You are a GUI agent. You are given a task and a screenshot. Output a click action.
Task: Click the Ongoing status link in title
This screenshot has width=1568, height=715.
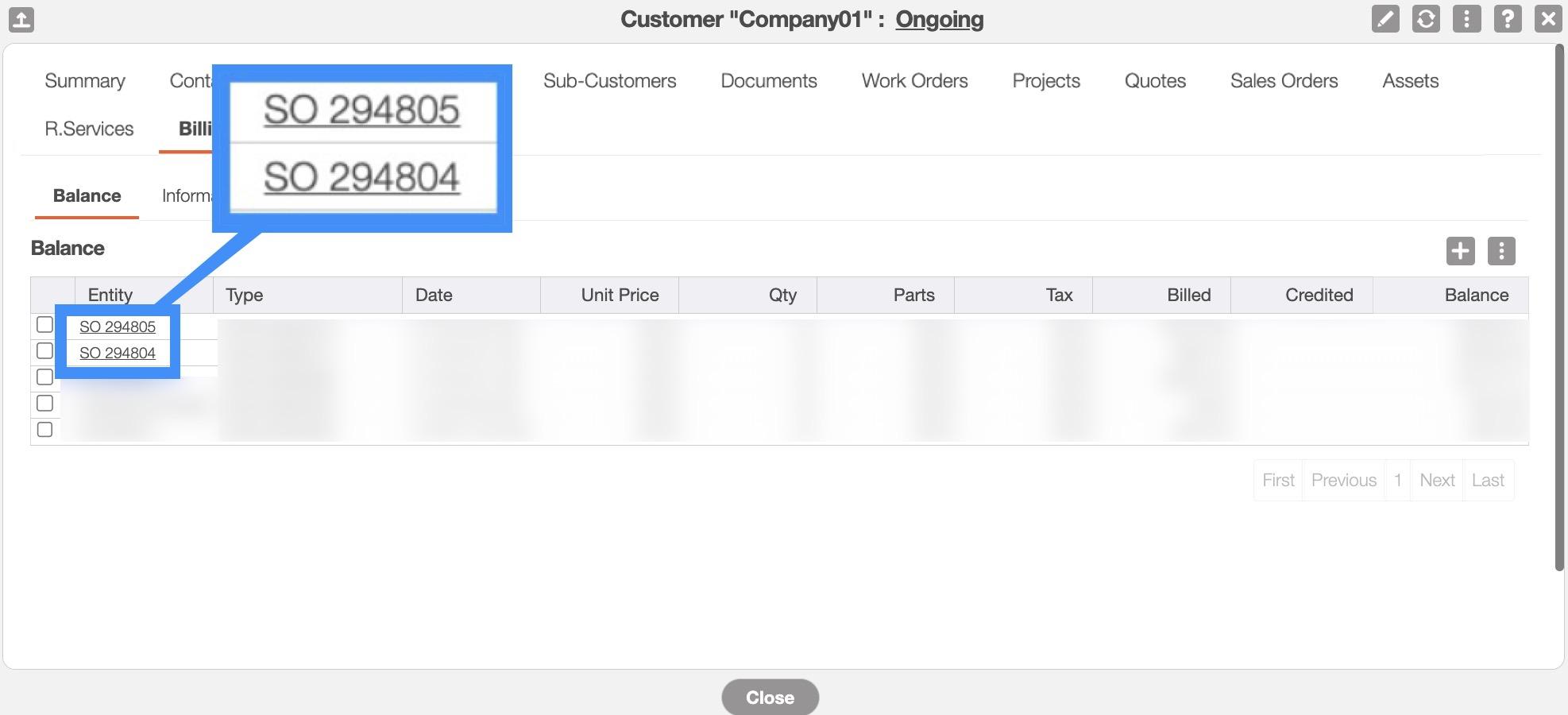pyautogui.click(x=939, y=19)
